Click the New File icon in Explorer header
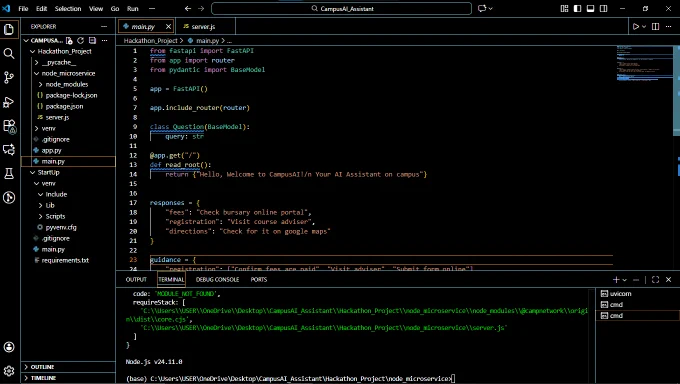680x384 pixels. (69, 40)
